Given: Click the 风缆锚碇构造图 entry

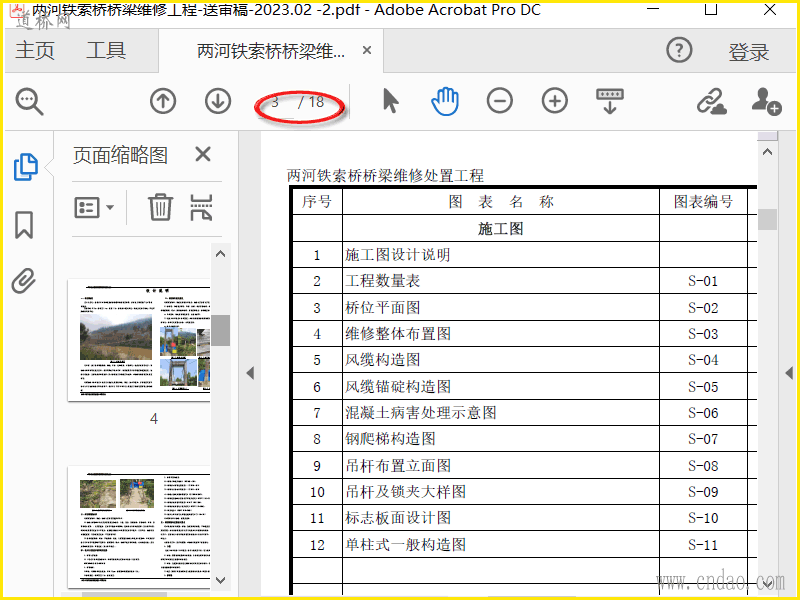Looking at the screenshot, I should (x=398, y=387).
